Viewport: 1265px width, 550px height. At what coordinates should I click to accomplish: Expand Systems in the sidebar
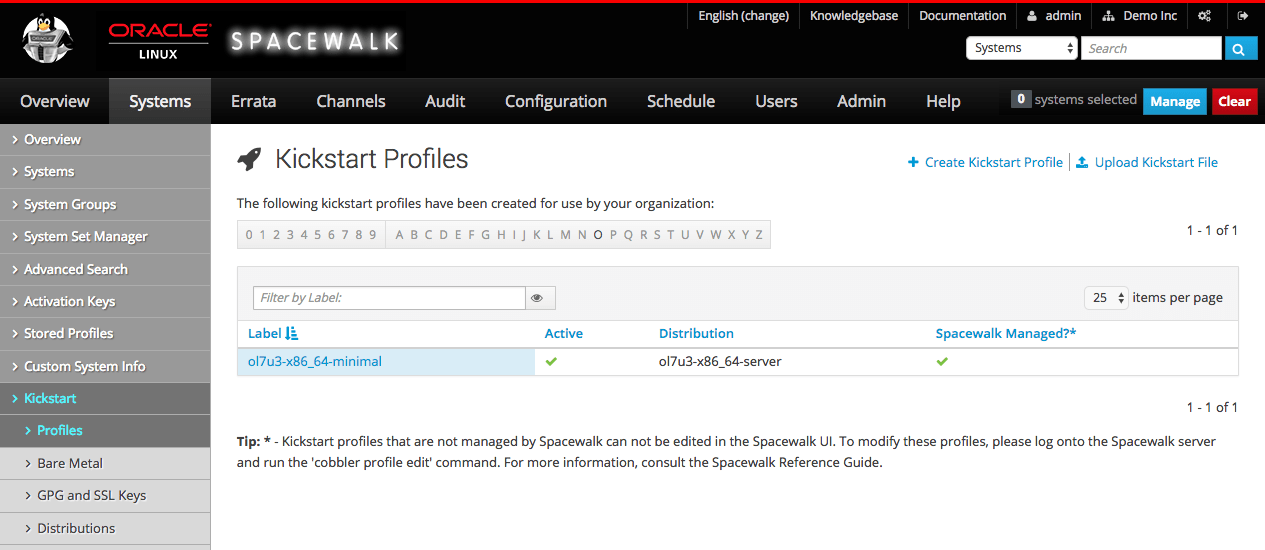click(x=105, y=172)
